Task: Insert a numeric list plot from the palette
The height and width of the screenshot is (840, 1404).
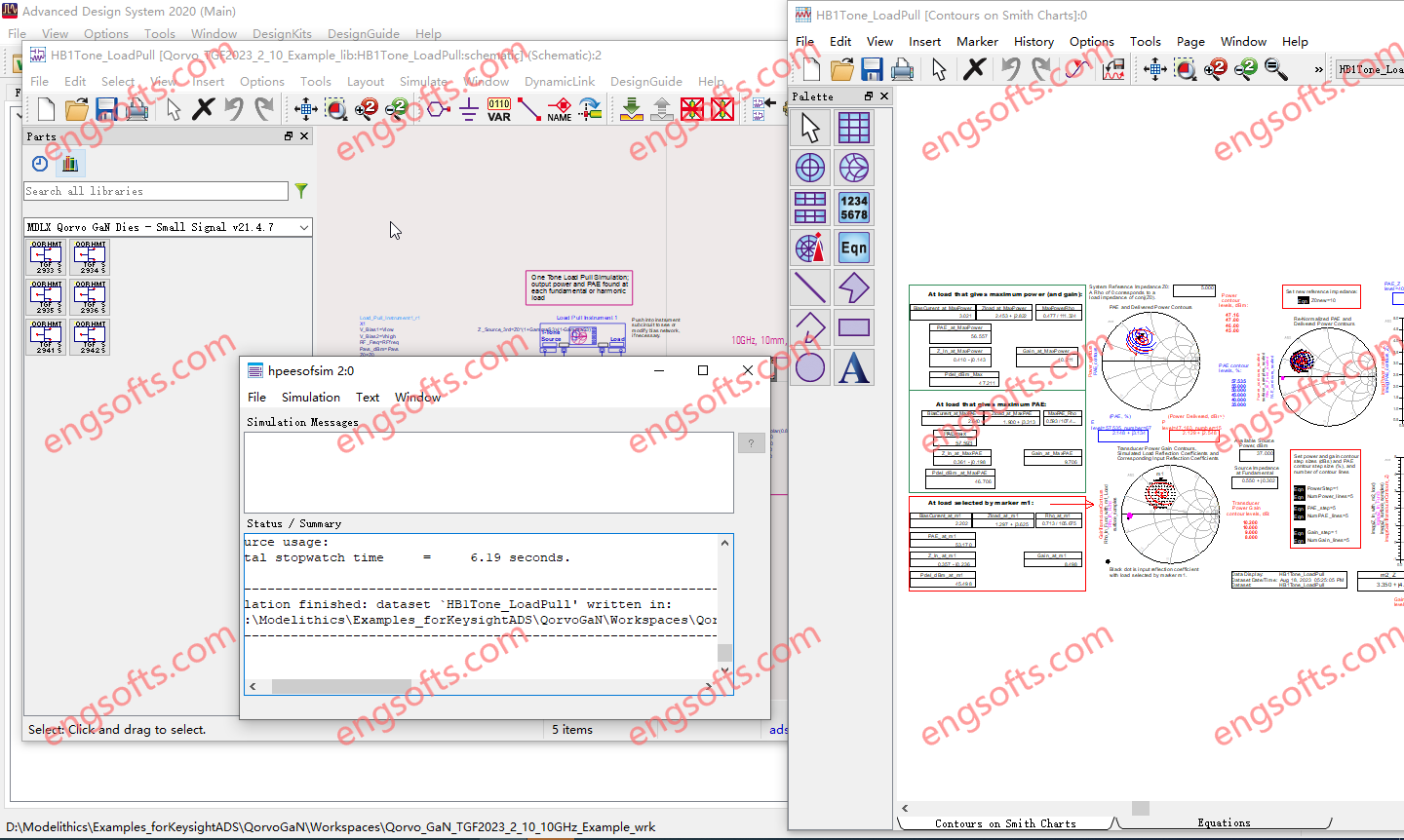Action: coord(854,207)
